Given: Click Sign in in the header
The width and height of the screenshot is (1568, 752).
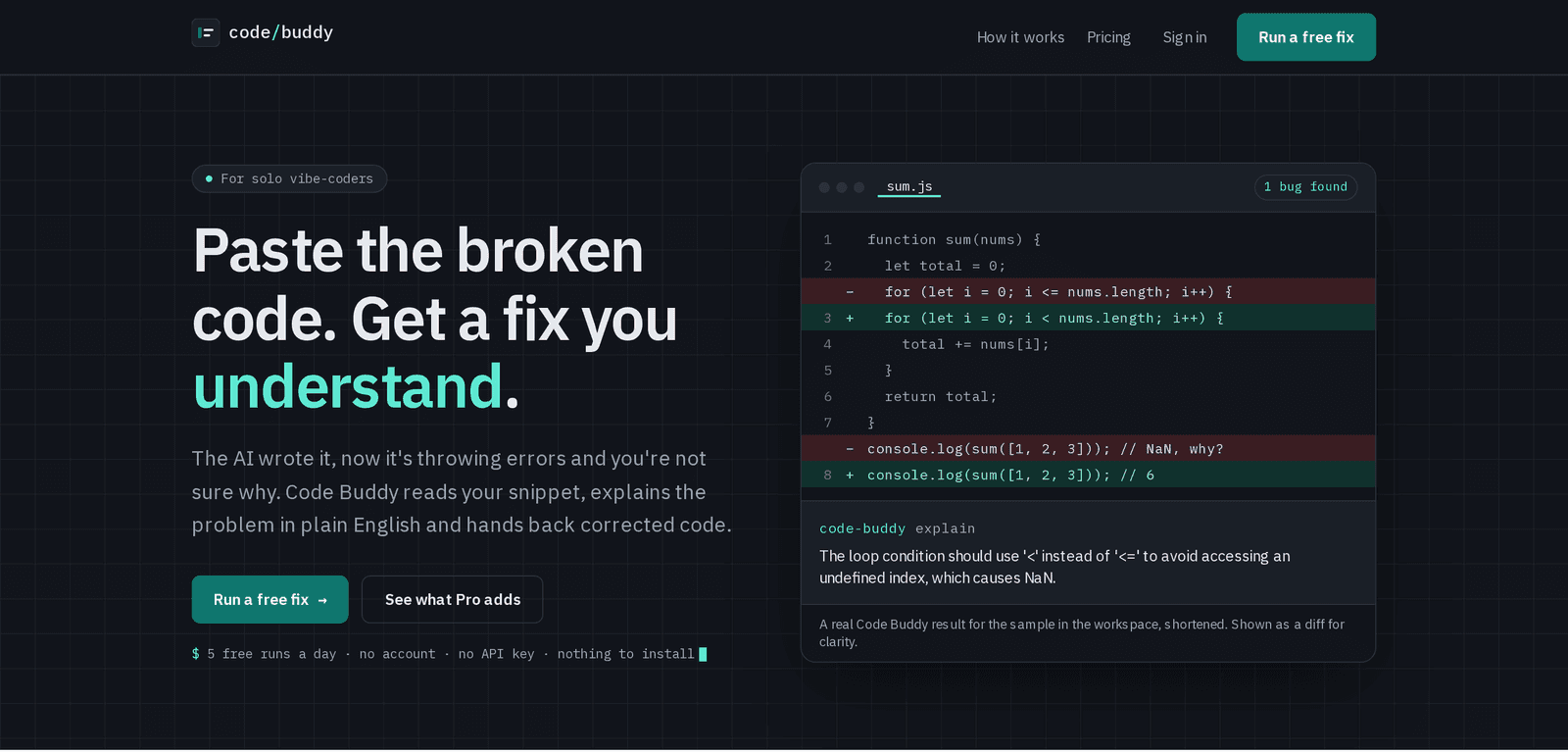Looking at the screenshot, I should (x=1185, y=37).
